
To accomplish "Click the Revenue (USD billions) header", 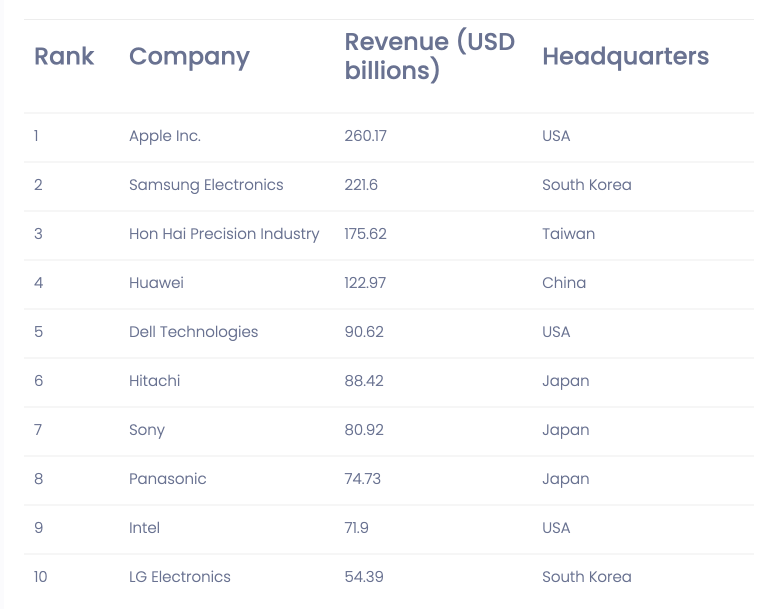I will tap(429, 56).
